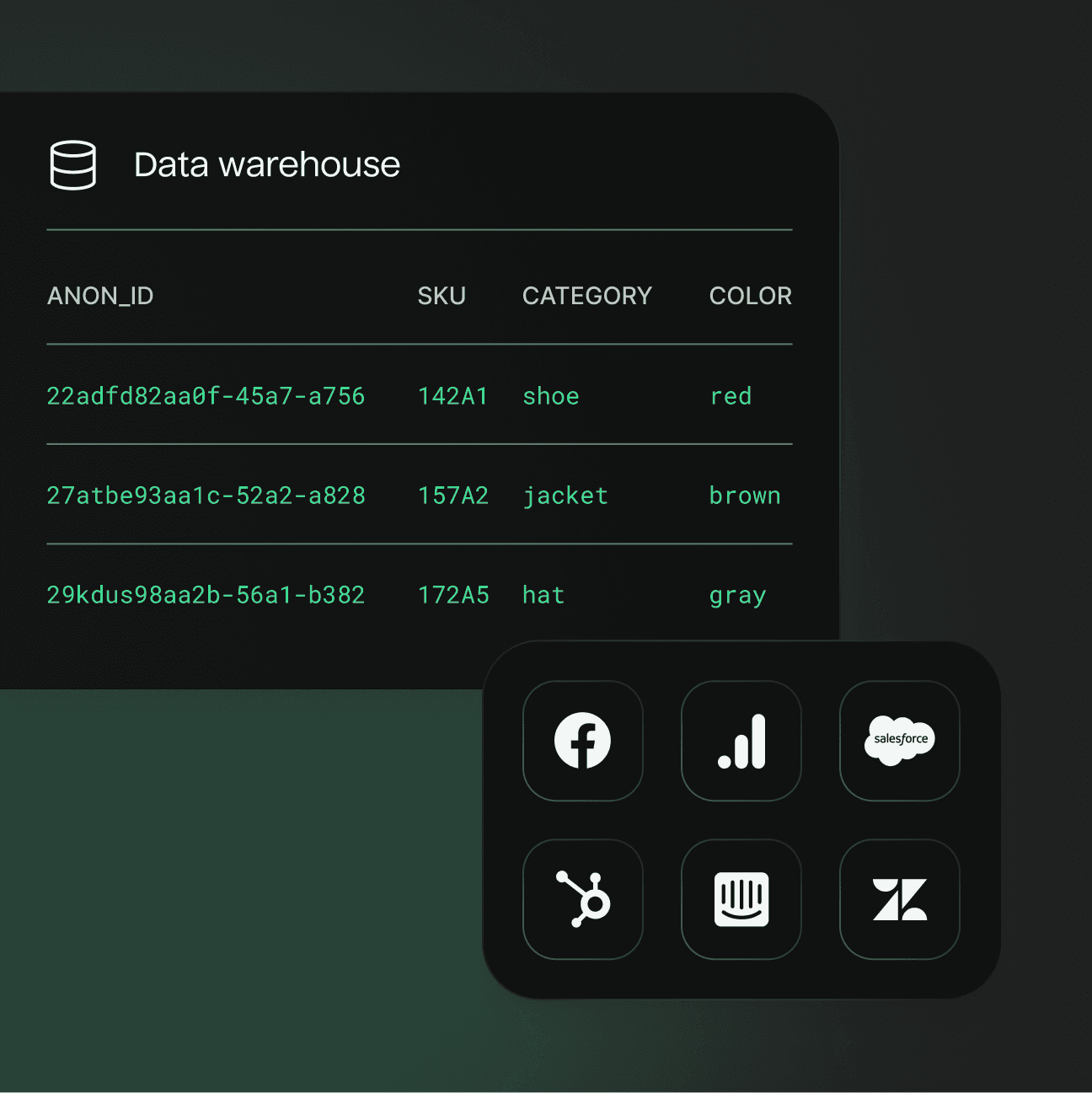Screen dimensions: 1092x1093
Task: Toggle sorting on the COLOR column
Action: [x=750, y=296]
